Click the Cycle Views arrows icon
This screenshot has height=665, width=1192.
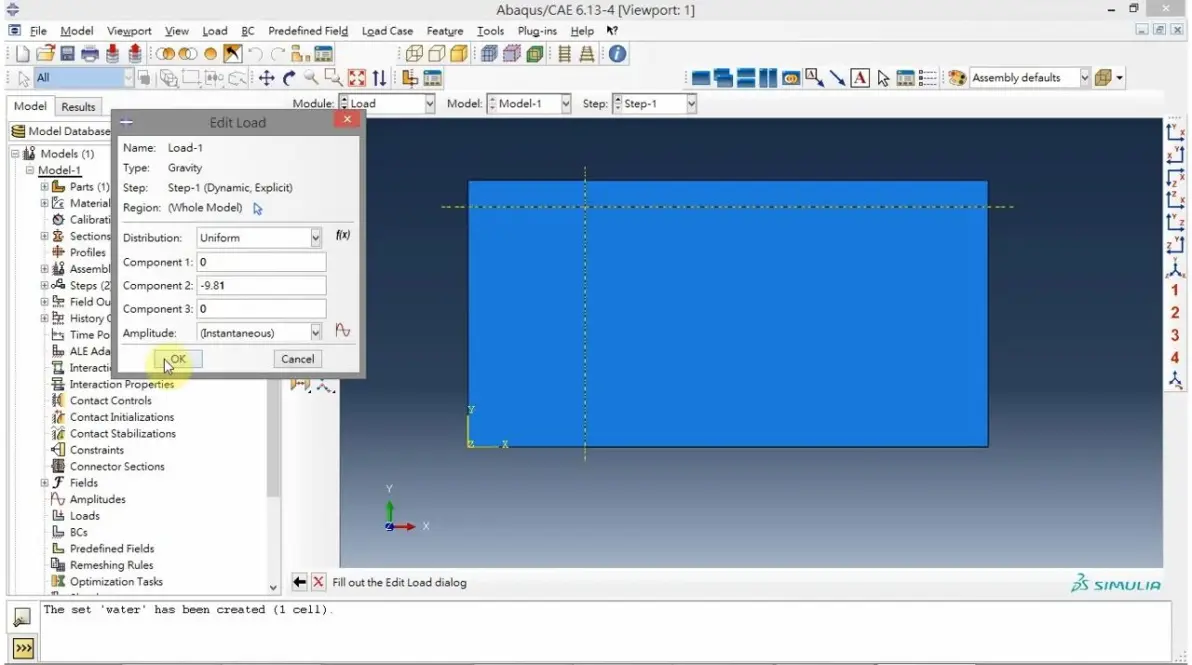point(379,78)
